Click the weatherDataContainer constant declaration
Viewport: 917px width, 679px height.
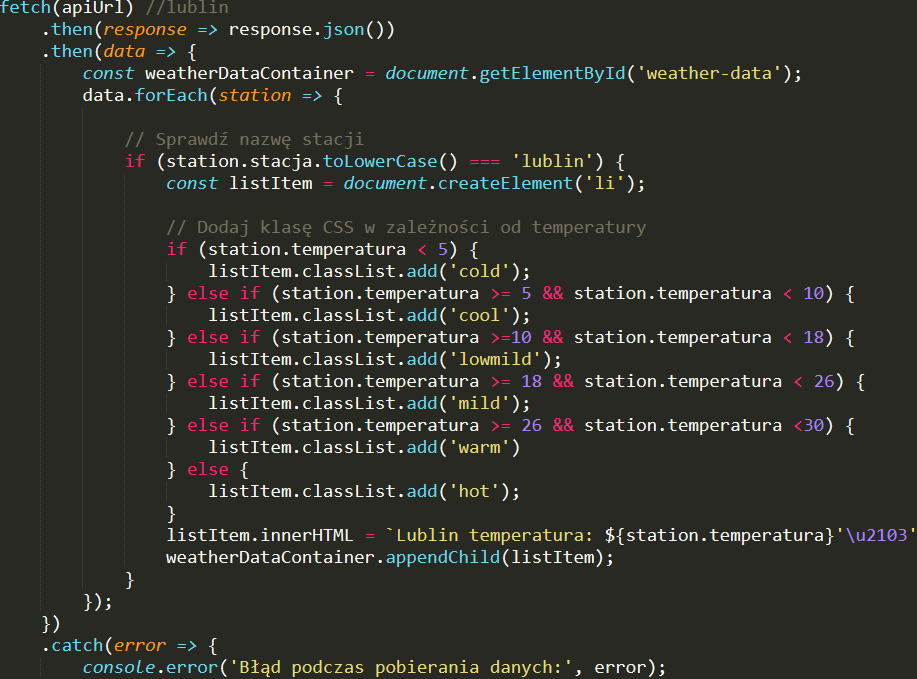tap(232, 73)
